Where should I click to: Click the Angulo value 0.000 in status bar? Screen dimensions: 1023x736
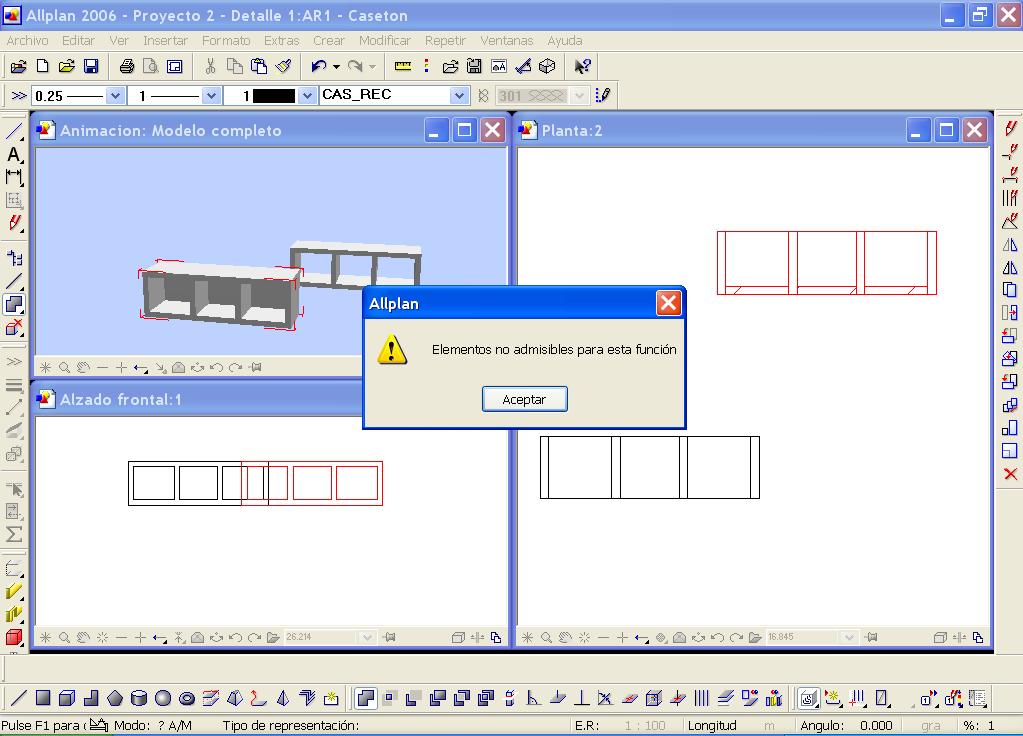point(876,726)
